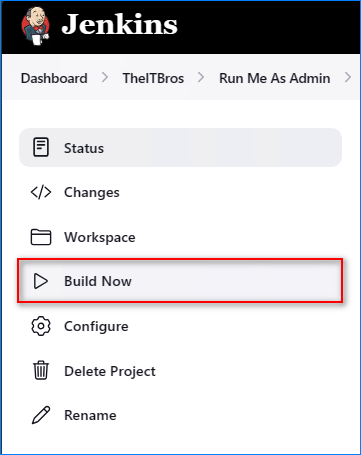Click the Status document icon
361x455 pixels.
click(41, 147)
